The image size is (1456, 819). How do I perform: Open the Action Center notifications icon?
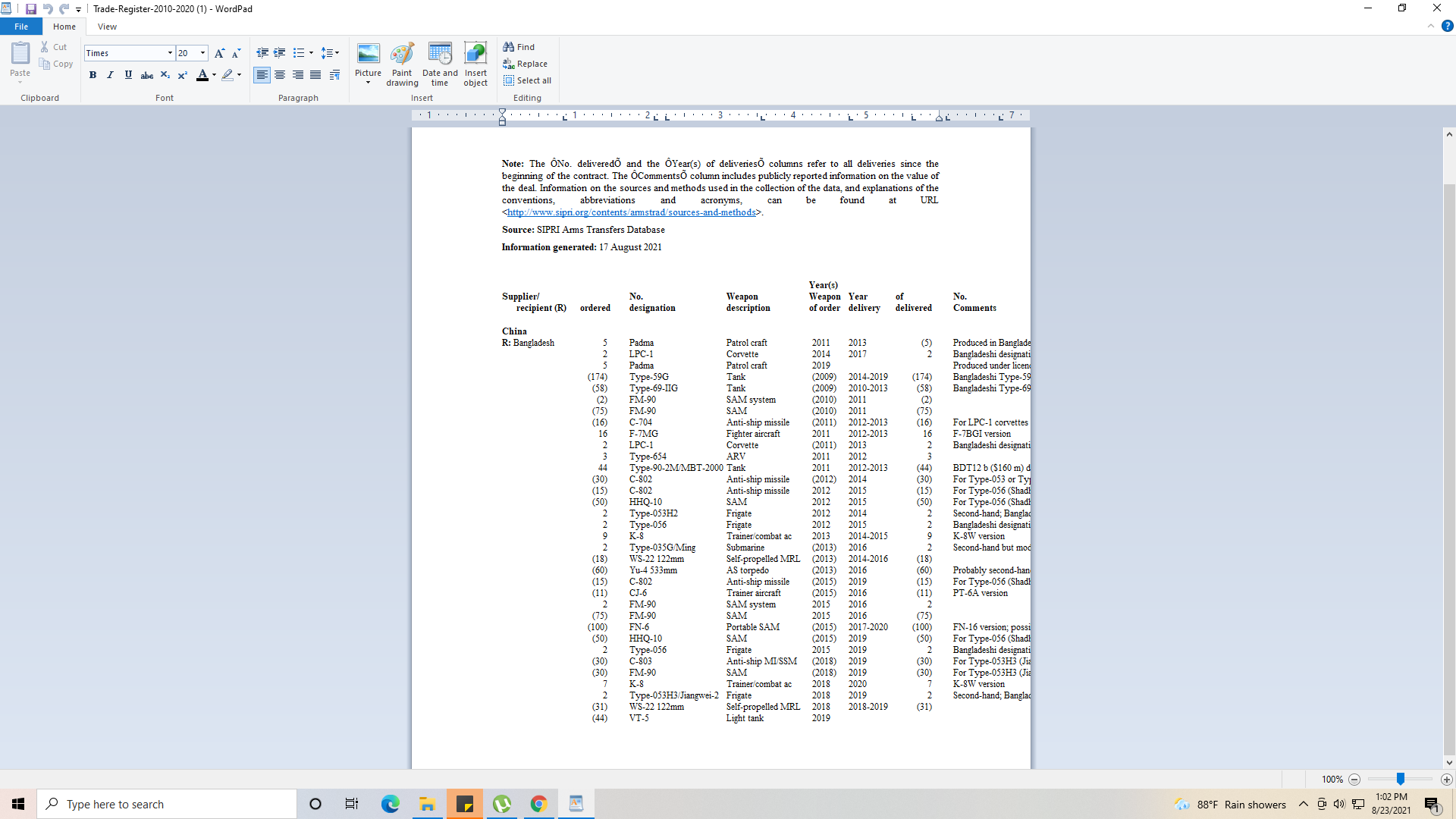(x=1432, y=804)
